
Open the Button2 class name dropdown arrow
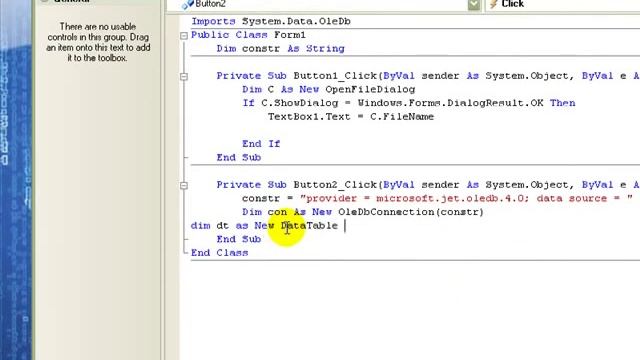pos(473,4)
